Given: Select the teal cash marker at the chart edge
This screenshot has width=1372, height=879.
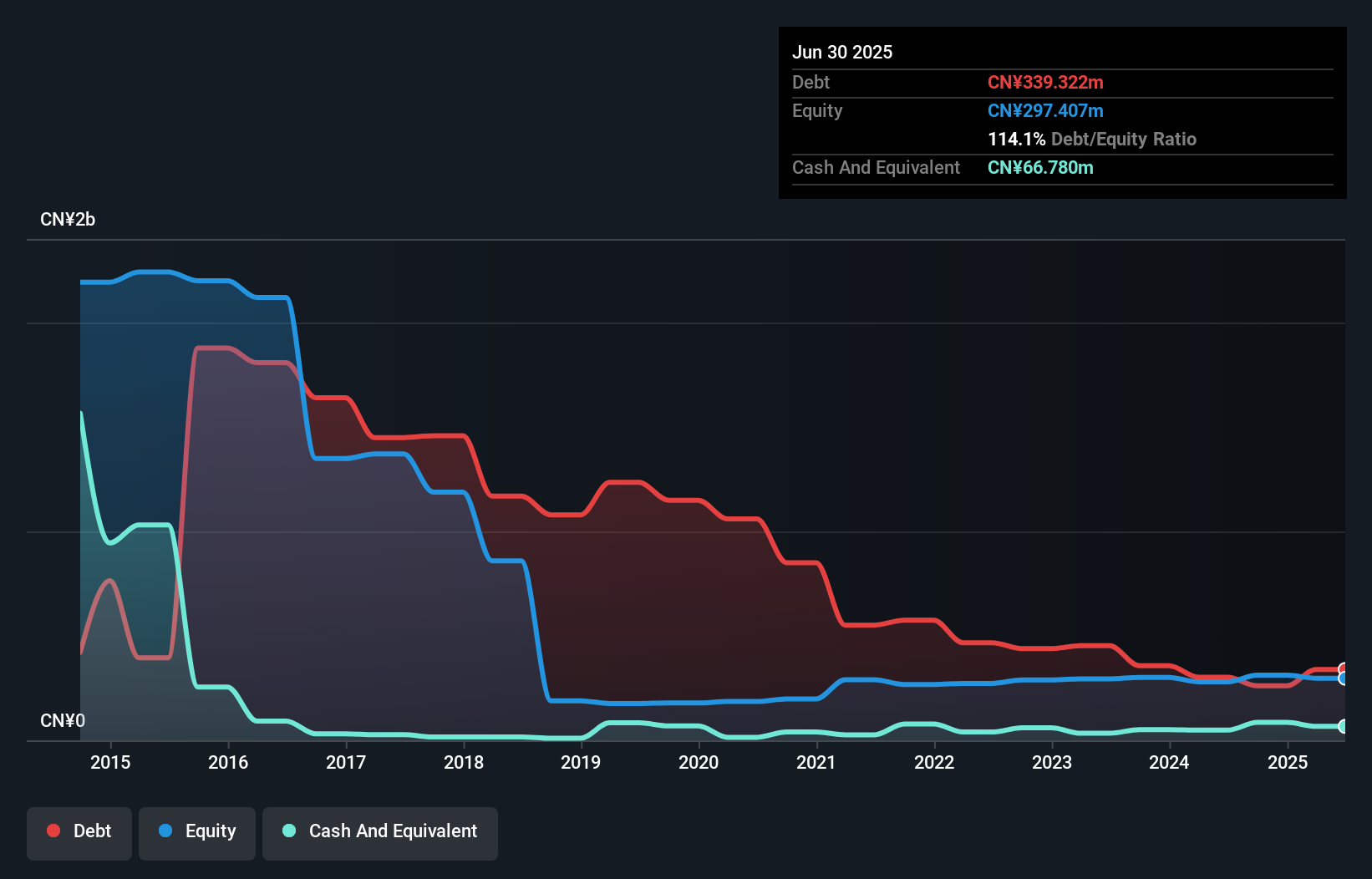Looking at the screenshot, I should 1343,725.
